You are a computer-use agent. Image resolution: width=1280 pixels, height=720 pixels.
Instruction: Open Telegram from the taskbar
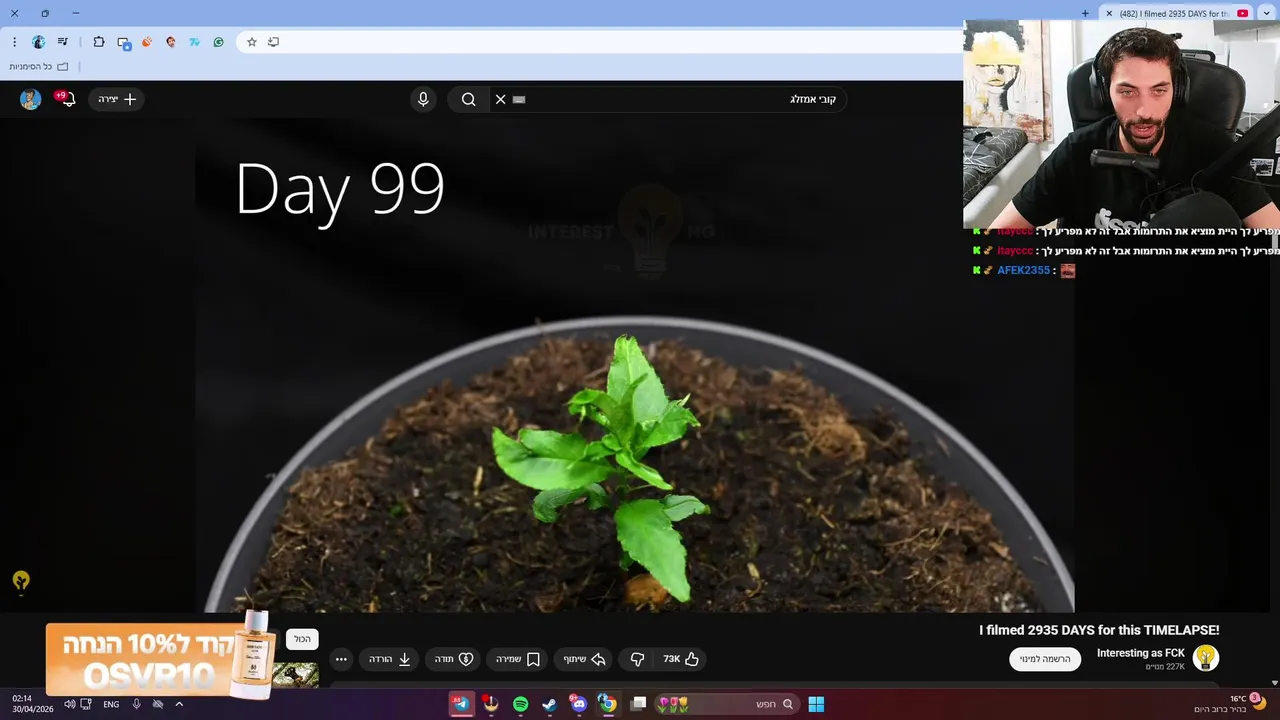pyautogui.click(x=461, y=704)
